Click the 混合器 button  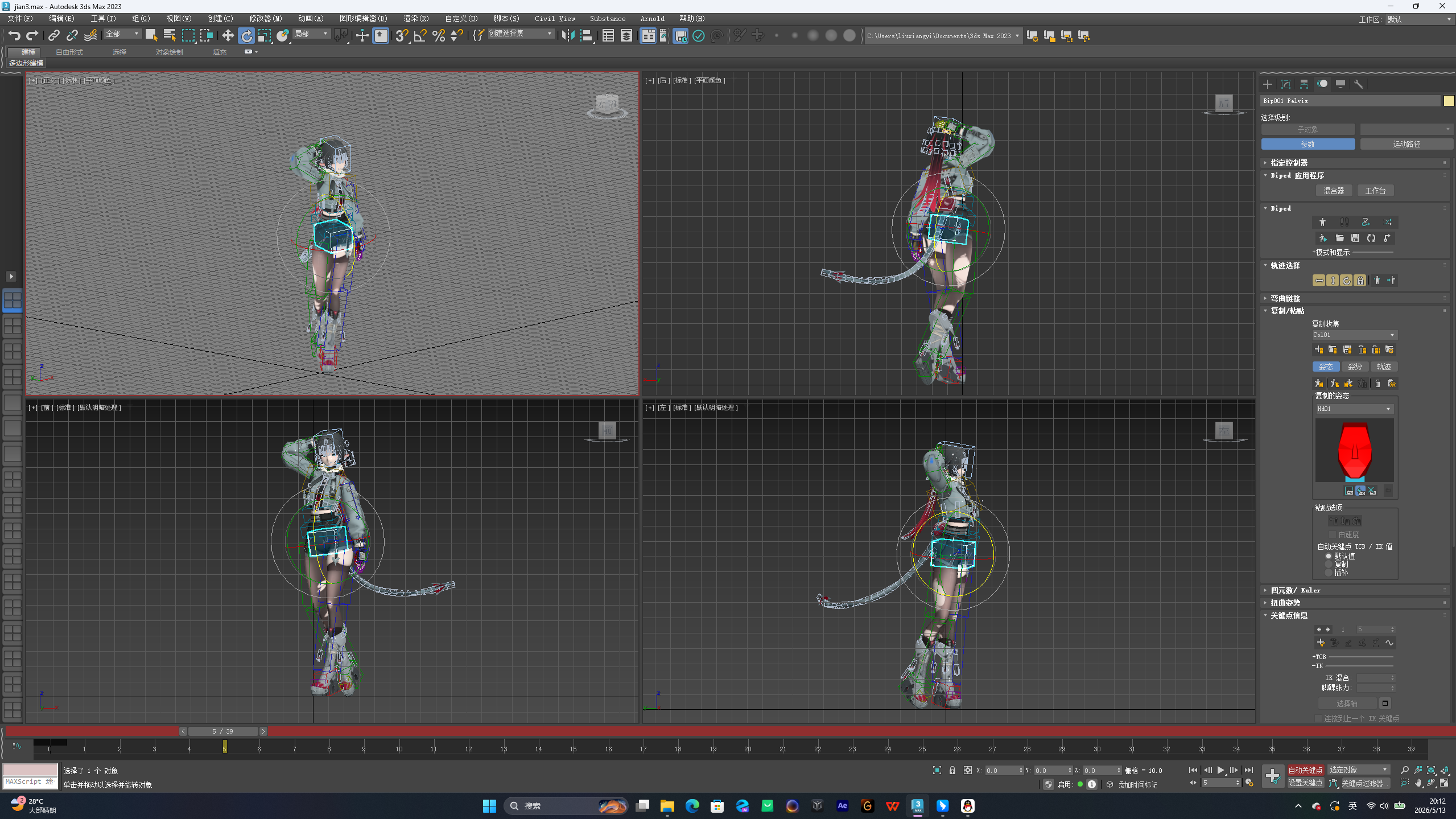click(x=1334, y=191)
